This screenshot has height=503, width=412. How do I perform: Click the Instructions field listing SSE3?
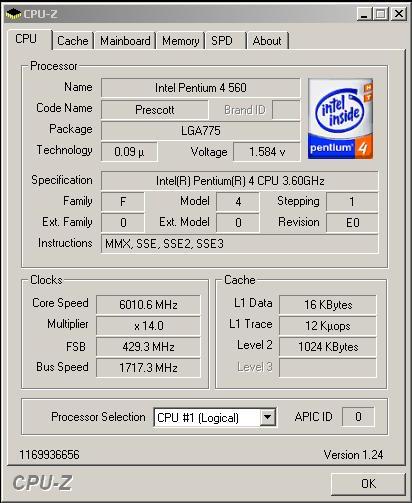[240, 244]
